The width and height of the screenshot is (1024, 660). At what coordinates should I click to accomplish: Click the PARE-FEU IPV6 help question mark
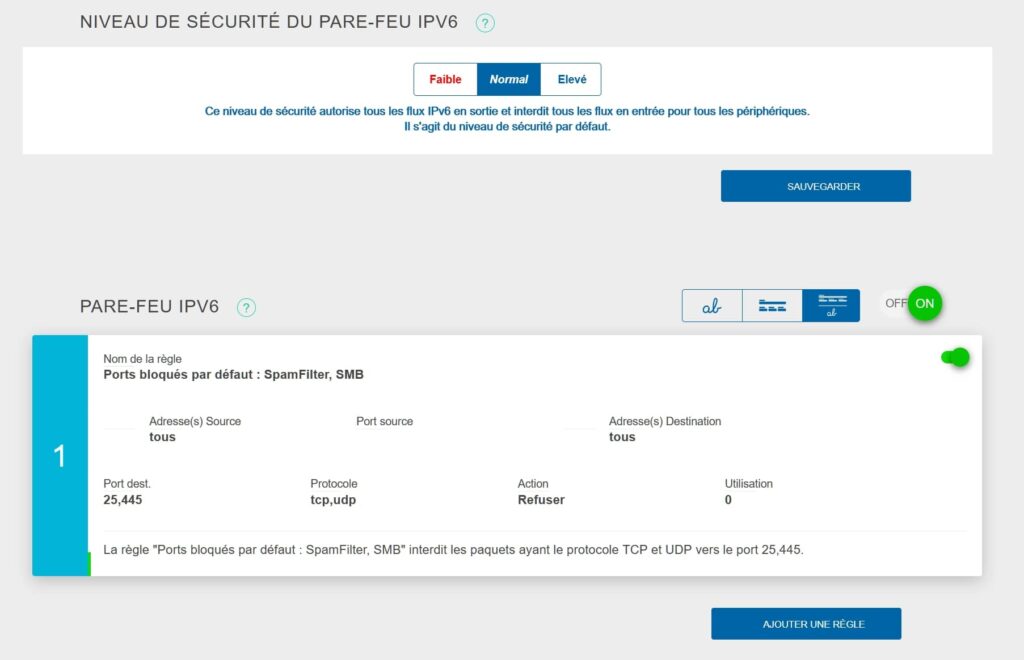[246, 308]
